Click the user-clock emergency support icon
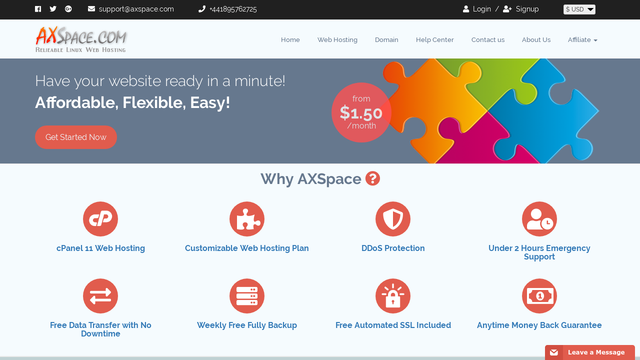This screenshot has width=640, height=360. coord(539,219)
